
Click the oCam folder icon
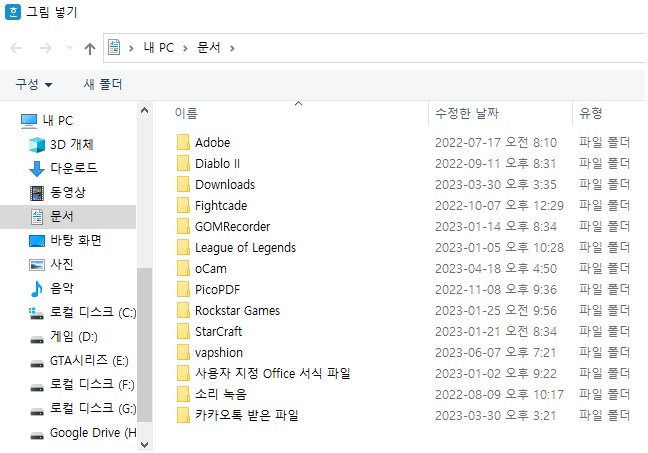pos(183,269)
